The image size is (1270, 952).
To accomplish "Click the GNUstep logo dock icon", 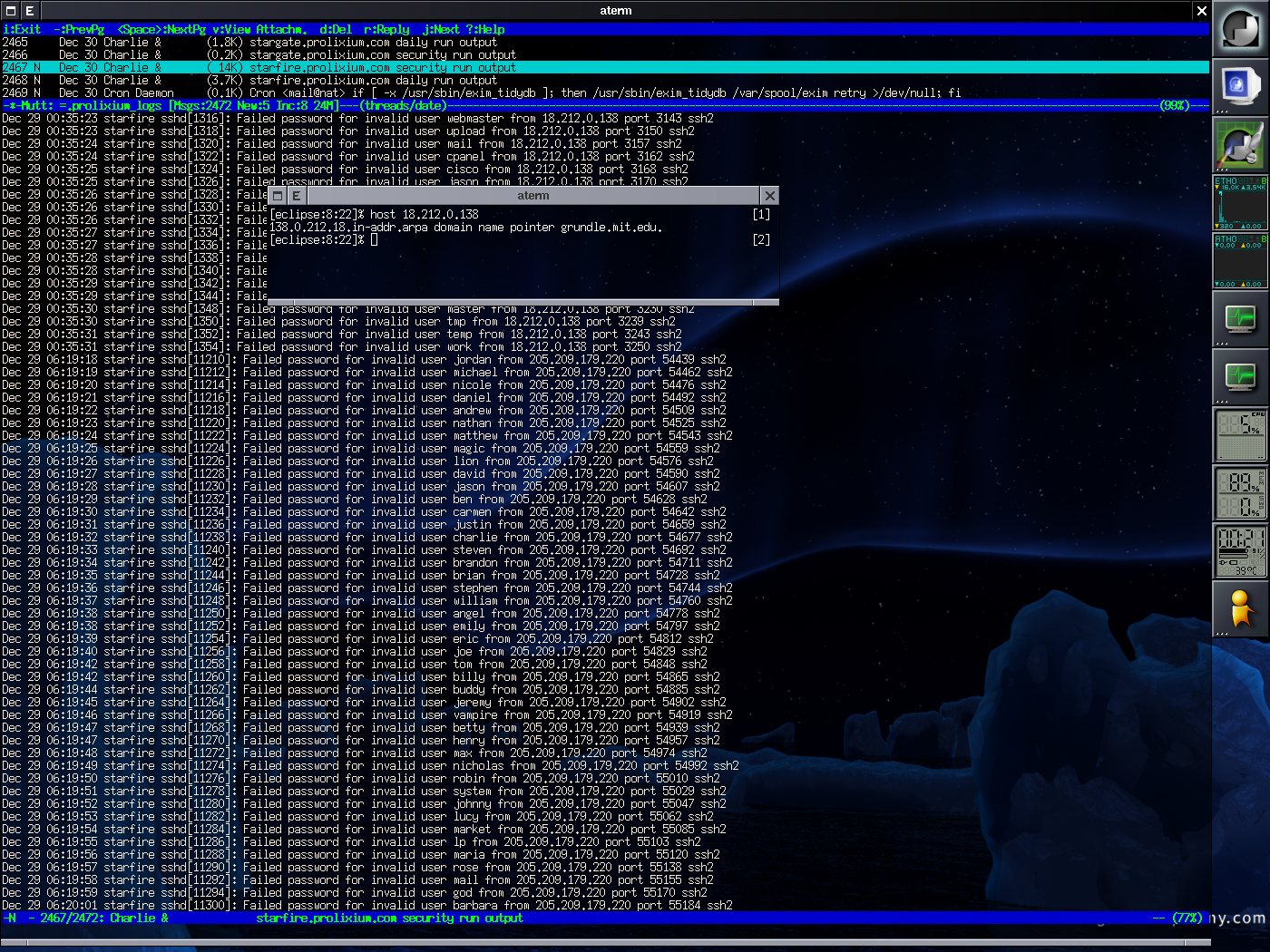I will coord(1241,29).
